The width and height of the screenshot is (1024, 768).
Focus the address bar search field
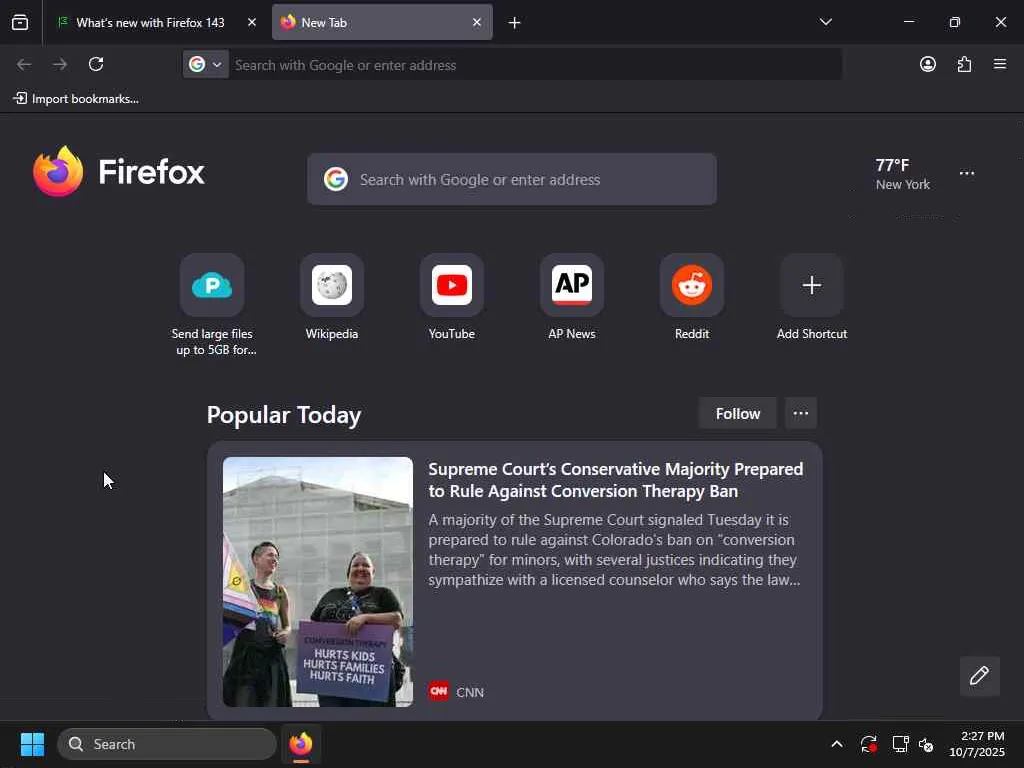pos(534,65)
